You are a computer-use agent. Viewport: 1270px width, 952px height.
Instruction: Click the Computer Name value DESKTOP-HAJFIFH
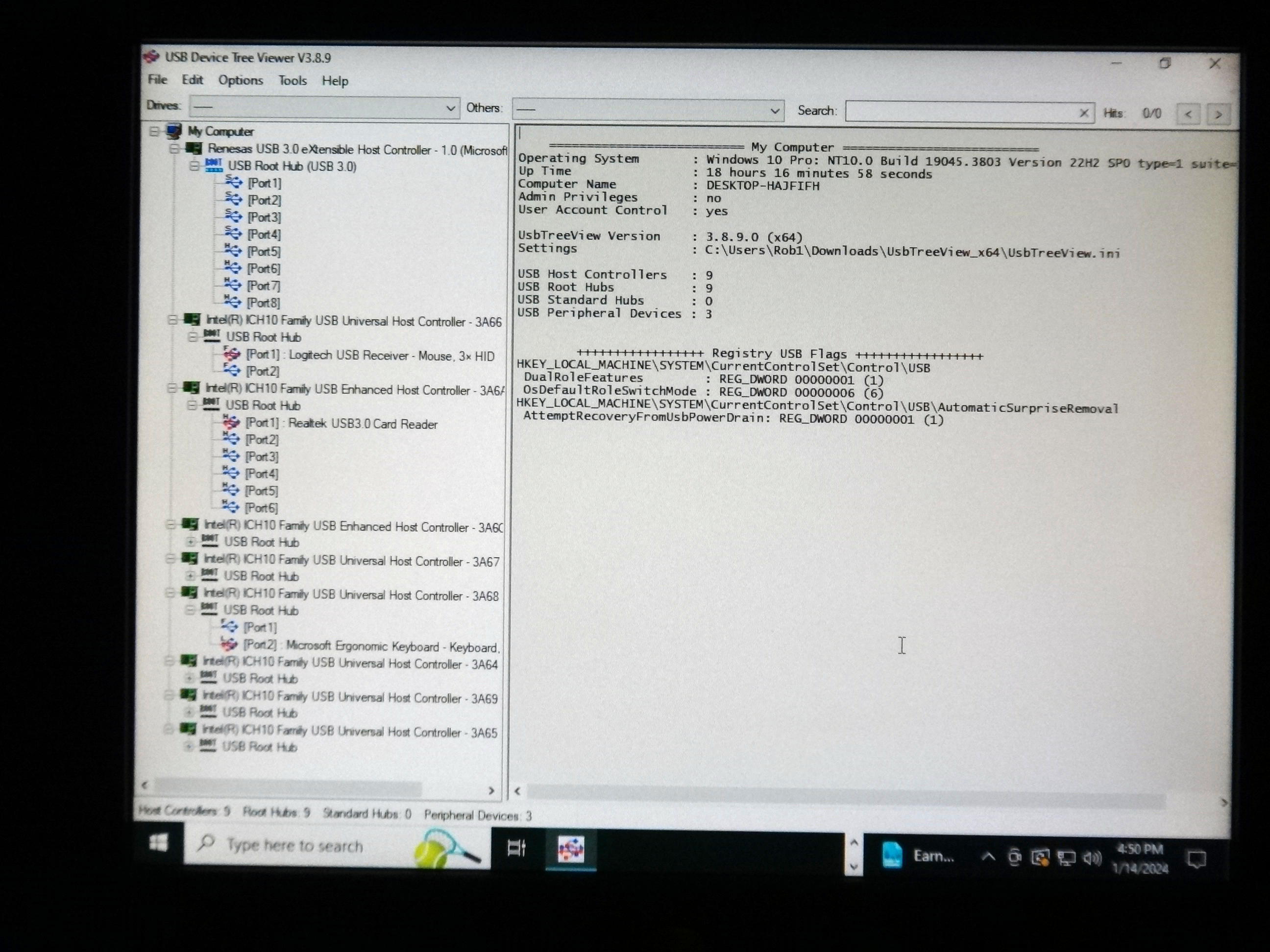(x=762, y=185)
